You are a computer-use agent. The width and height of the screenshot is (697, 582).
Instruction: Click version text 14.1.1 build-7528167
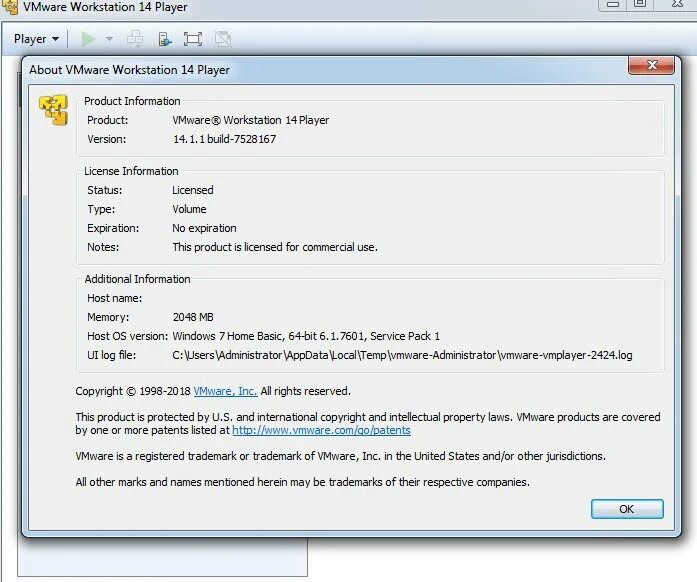click(224, 139)
